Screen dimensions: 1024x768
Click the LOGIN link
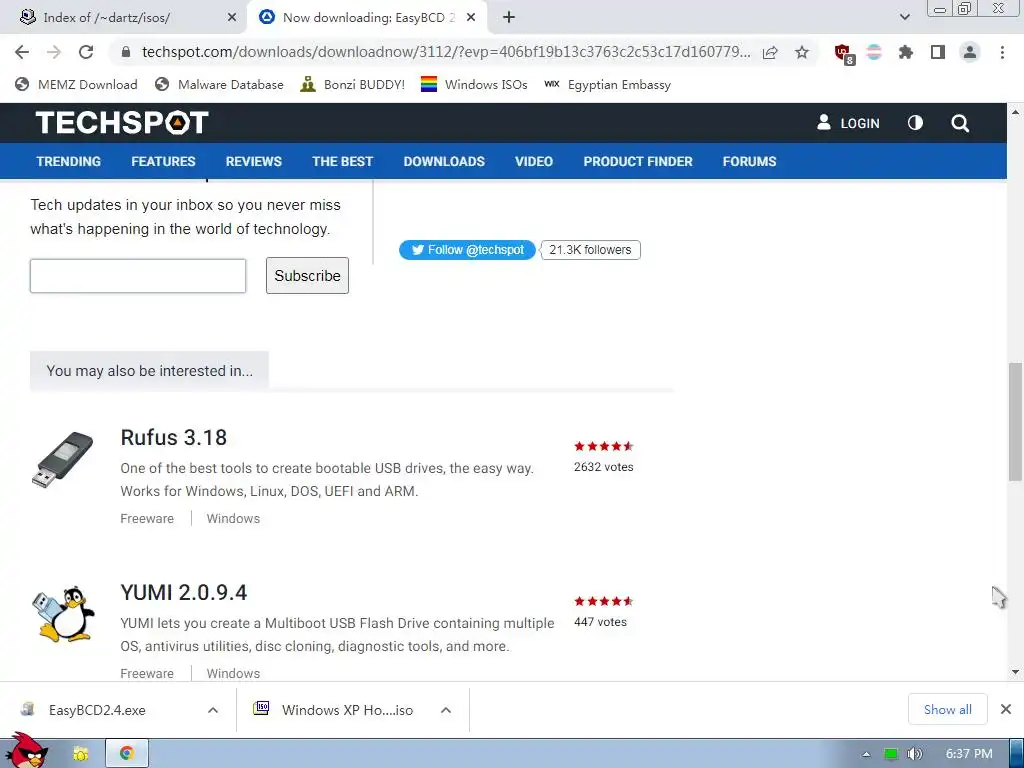848,123
